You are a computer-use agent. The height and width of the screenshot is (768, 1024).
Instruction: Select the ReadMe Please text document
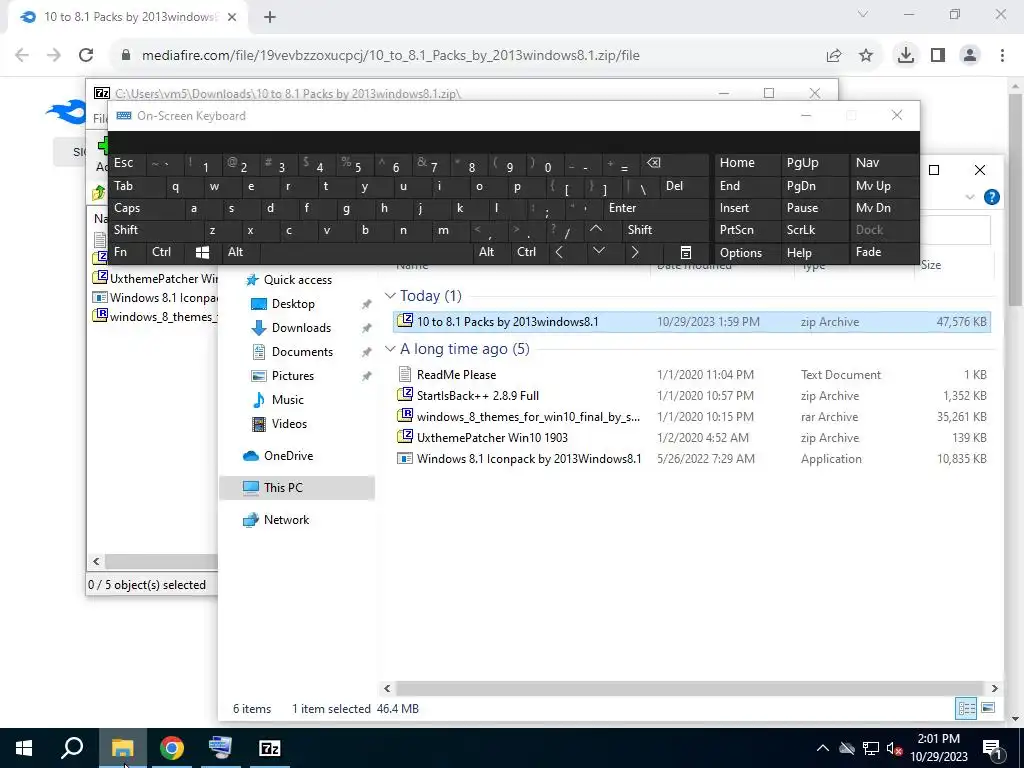692,375
